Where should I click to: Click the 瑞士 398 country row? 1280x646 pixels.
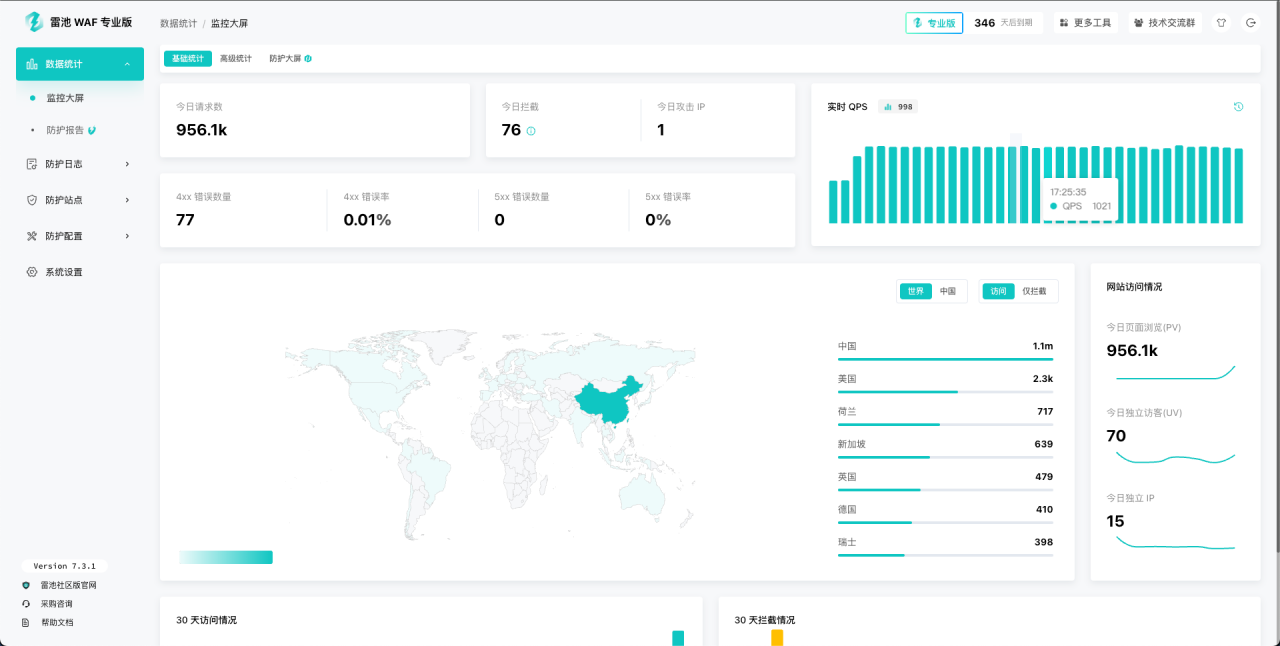pos(945,544)
